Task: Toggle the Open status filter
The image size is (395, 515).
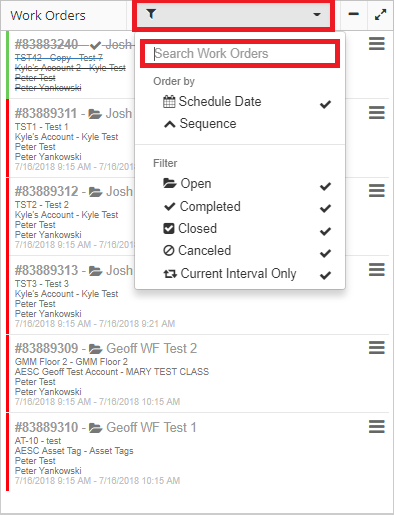Action: [x=240, y=184]
